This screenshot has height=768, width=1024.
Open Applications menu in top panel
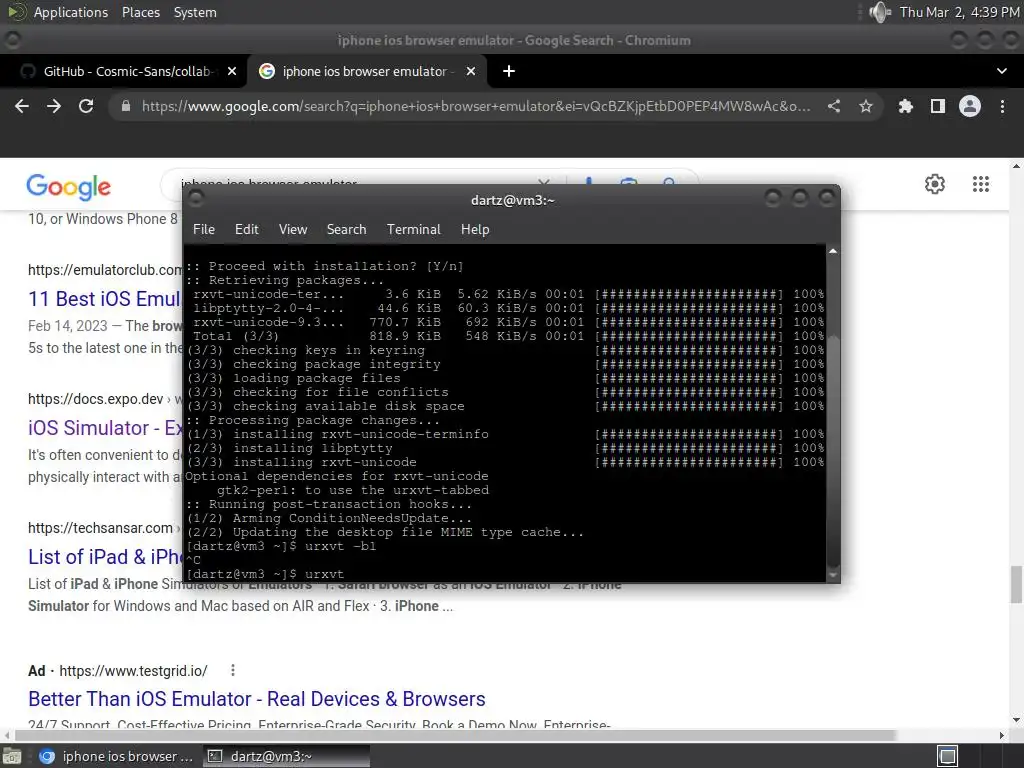pos(71,12)
